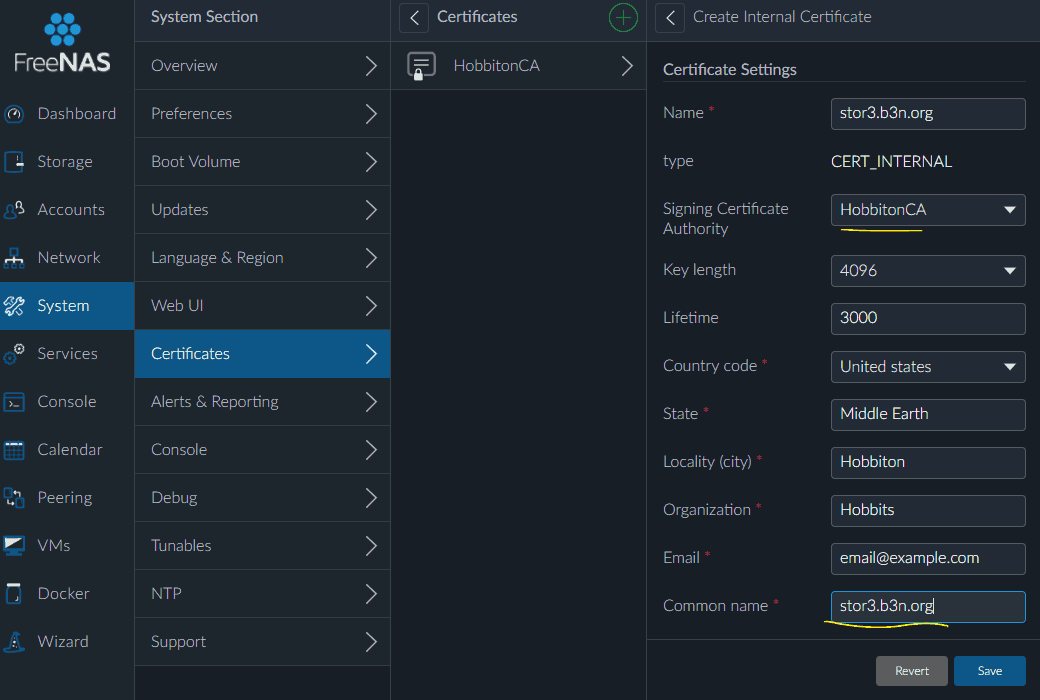Screen dimensions: 1040x700
Task: Click the FreeNAS logo
Action: 62,43
